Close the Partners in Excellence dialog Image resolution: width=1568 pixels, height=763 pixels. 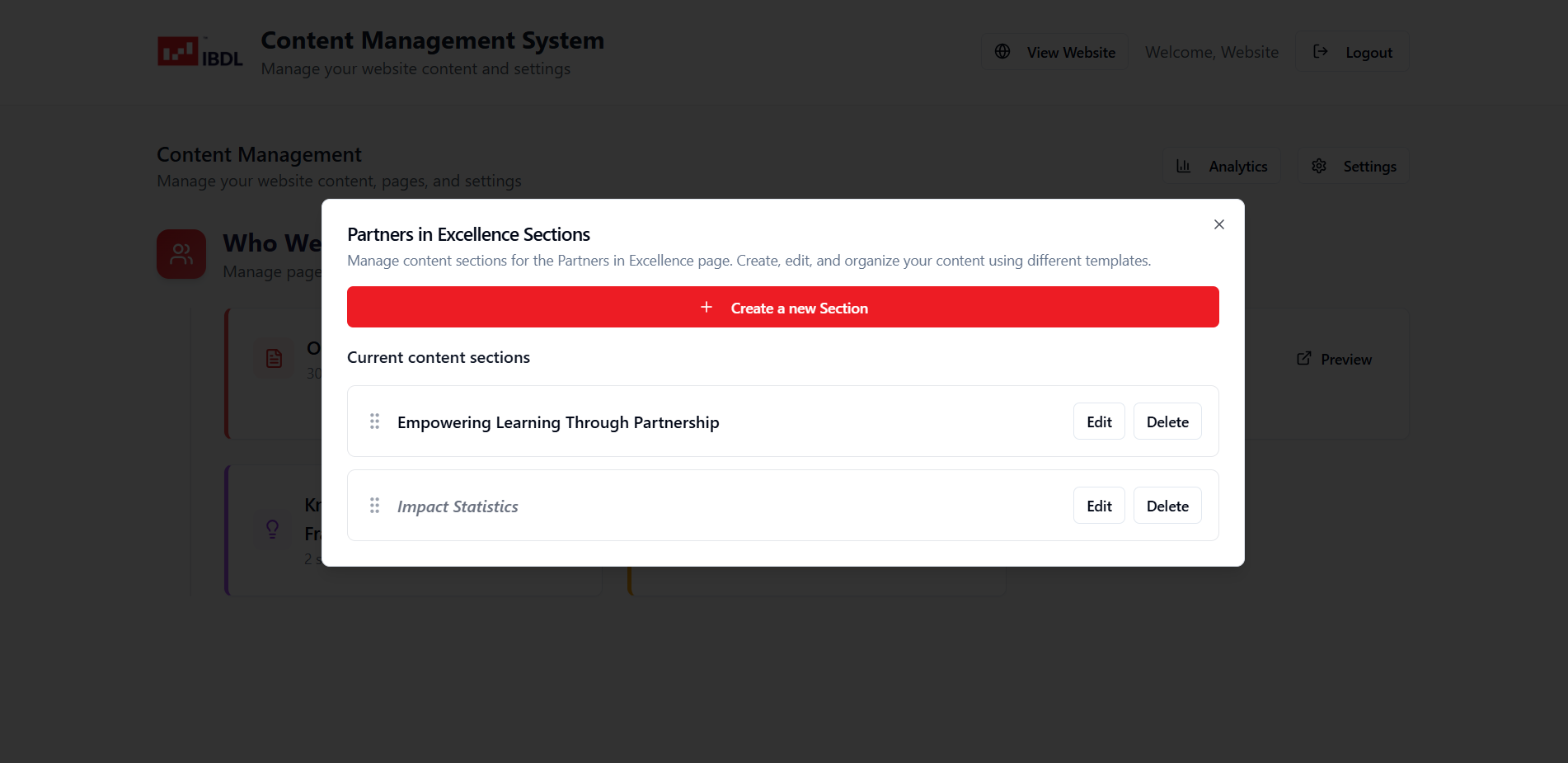[1218, 224]
